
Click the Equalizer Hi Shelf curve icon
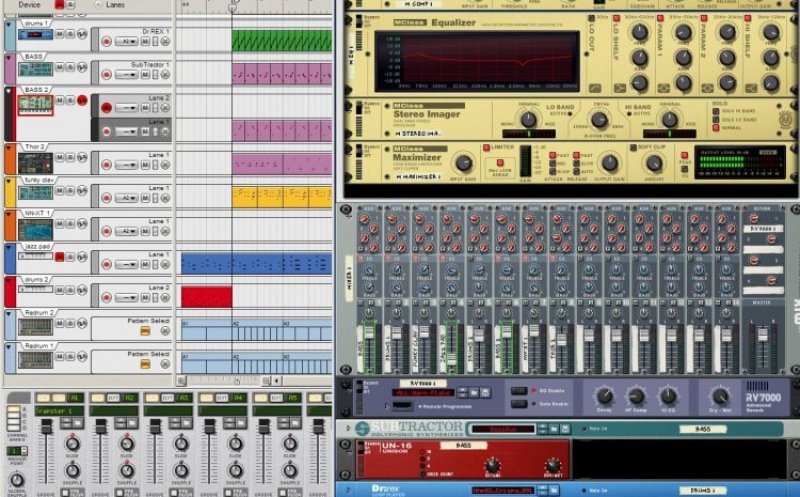751,88
